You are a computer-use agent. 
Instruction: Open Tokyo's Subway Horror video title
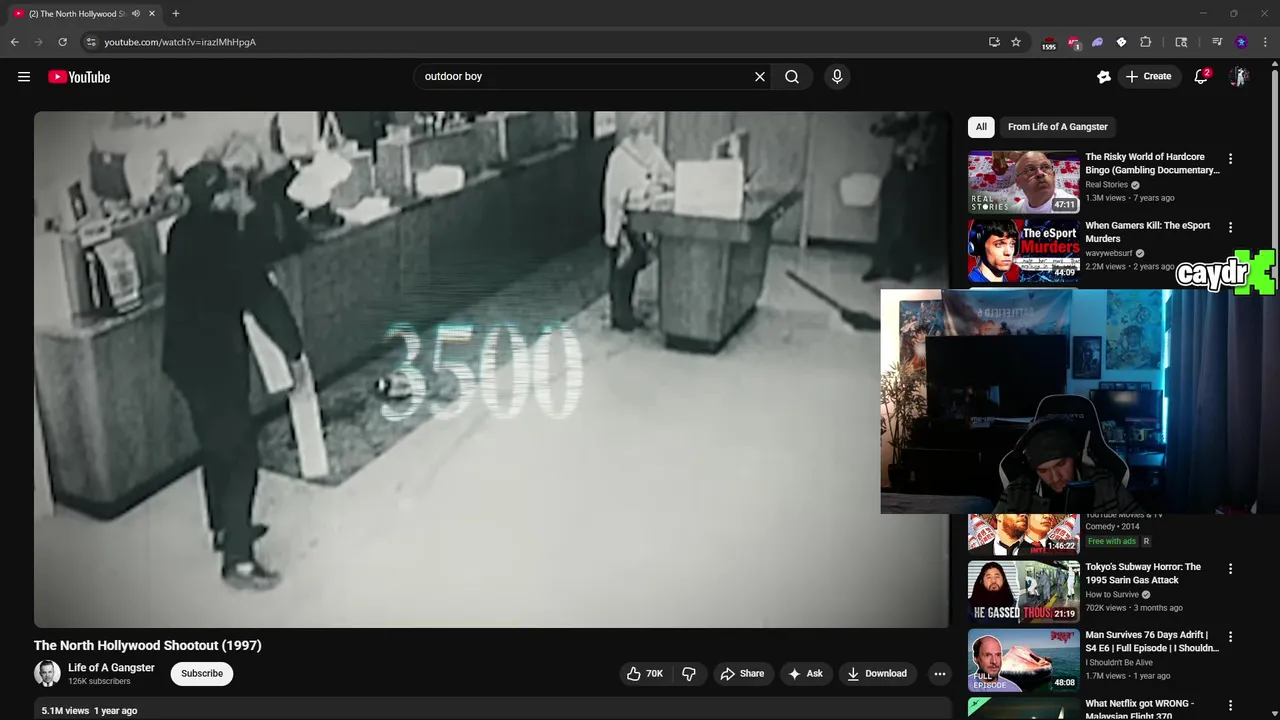[x=1143, y=573]
